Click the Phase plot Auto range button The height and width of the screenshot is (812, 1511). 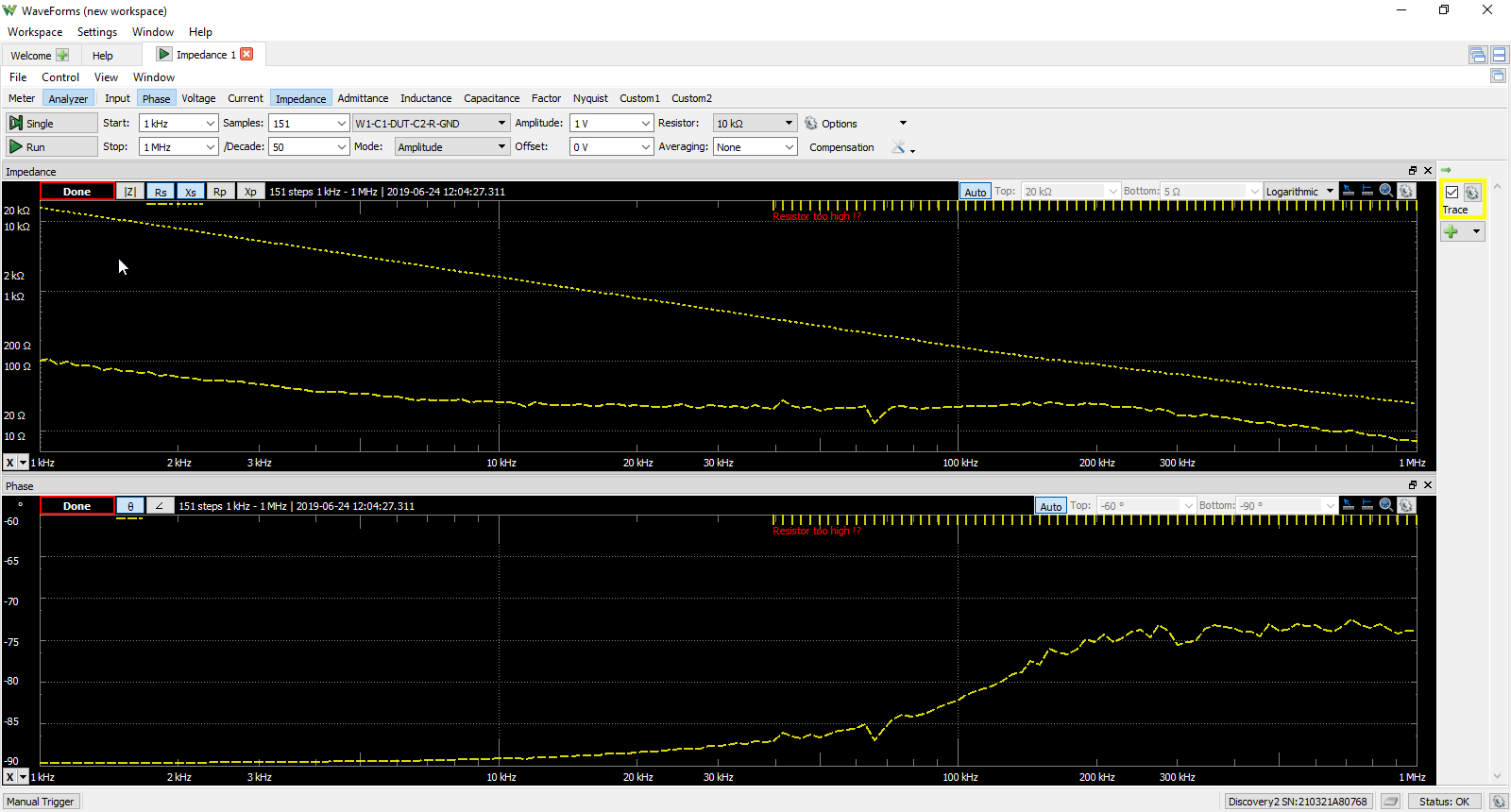[1050, 506]
